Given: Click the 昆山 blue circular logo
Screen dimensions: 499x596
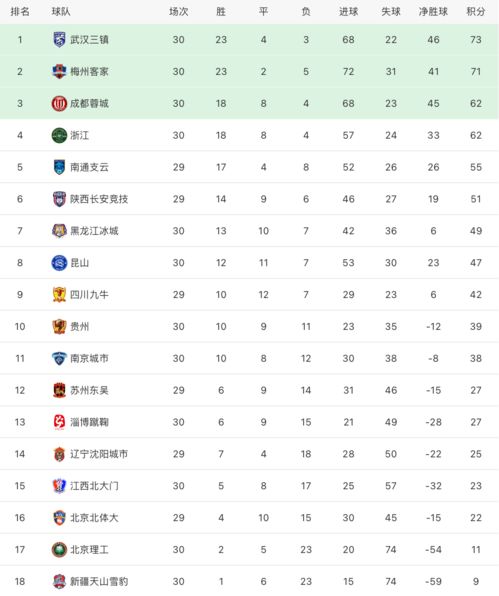Looking at the screenshot, I should 59,263.
